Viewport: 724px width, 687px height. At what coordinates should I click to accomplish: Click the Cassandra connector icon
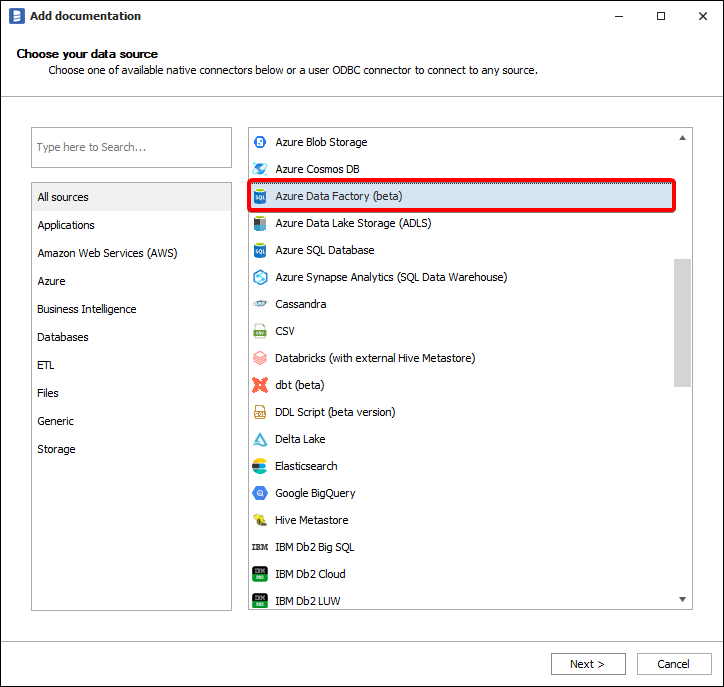[260, 304]
